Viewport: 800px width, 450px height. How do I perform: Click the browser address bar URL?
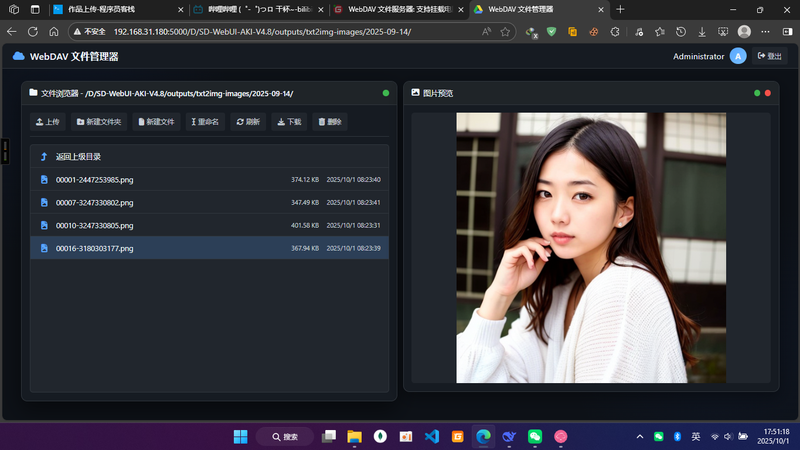(262, 32)
